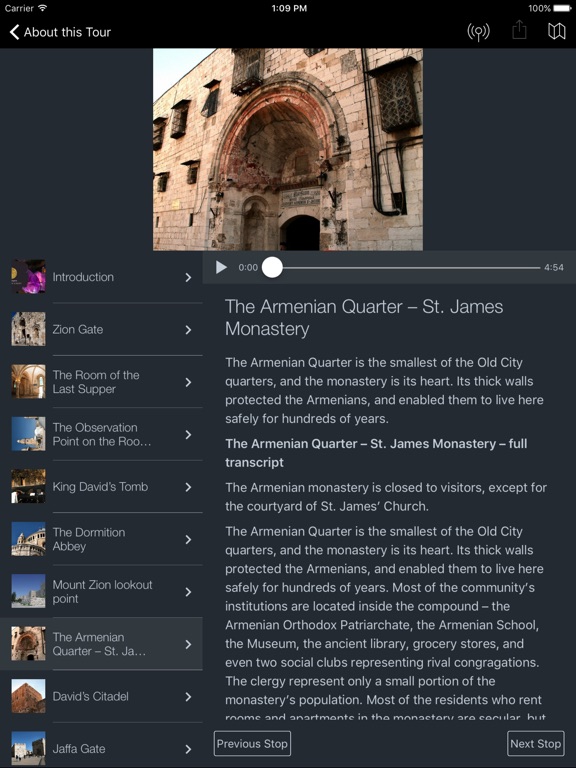This screenshot has width=576, height=768.
Task: Tap the Jaffa Gate thumbnail
Action: pyautogui.click(x=28, y=748)
